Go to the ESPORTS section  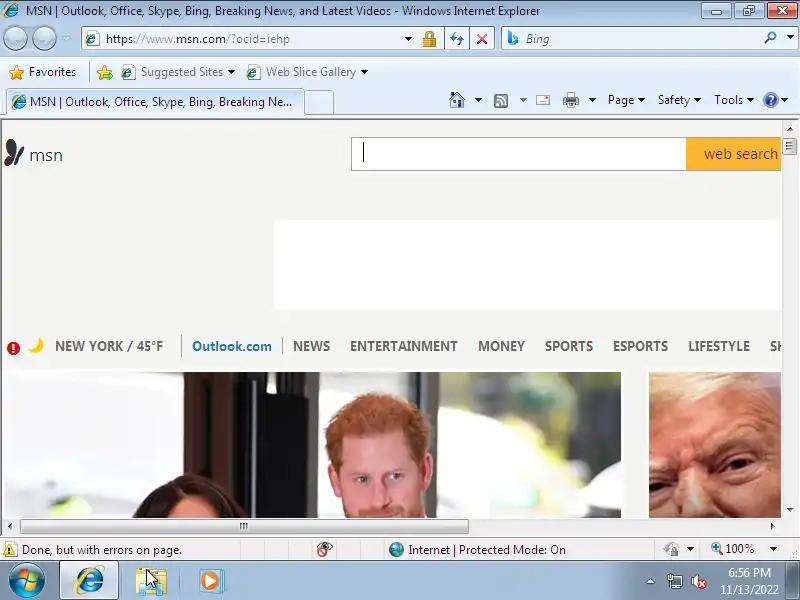(640, 346)
